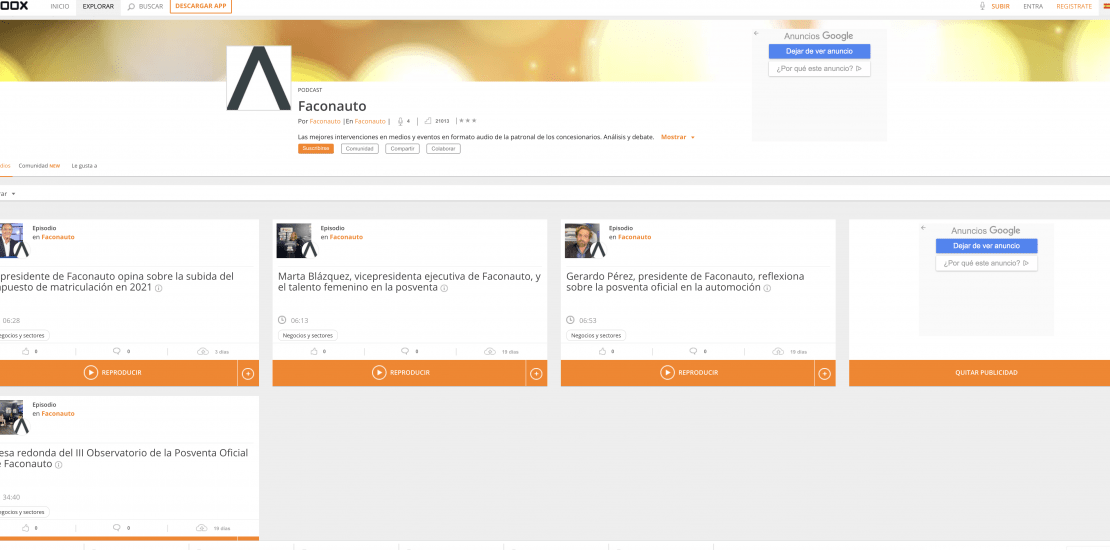
Task: Click REGÍSTRATE sign-up link
Action: point(1074,6)
